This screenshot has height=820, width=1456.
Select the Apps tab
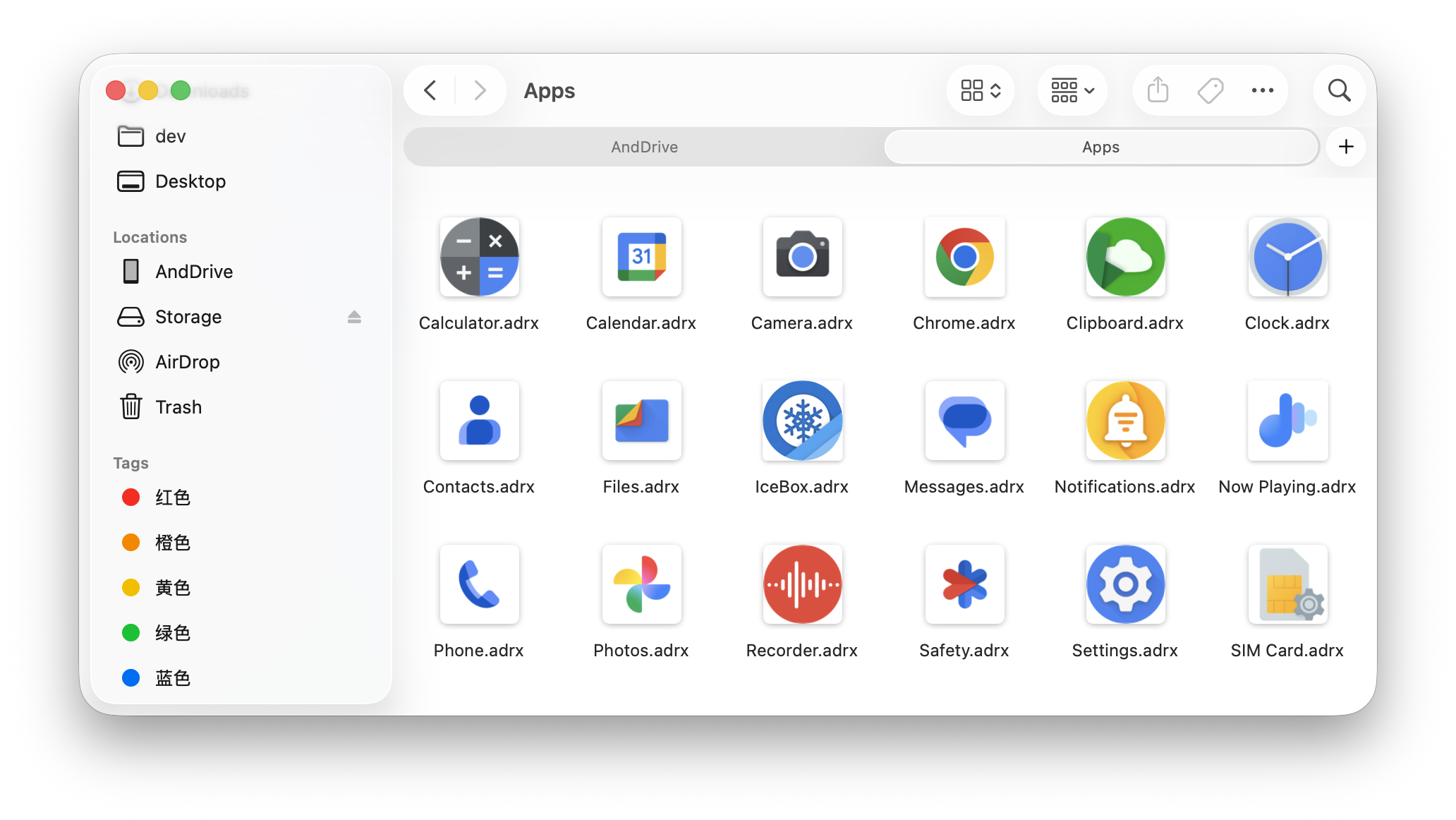tap(1100, 147)
